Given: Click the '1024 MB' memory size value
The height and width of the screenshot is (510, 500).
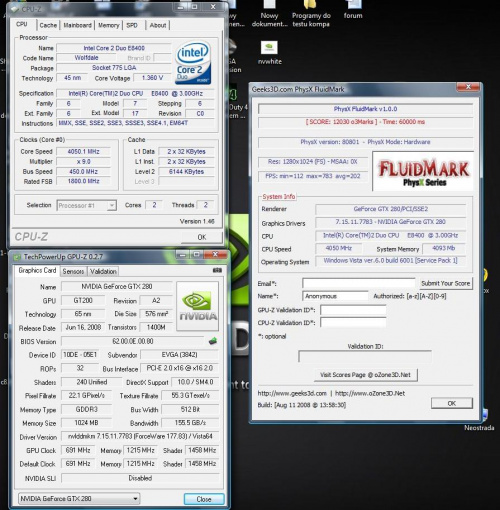Looking at the screenshot, I should point(86,423).
